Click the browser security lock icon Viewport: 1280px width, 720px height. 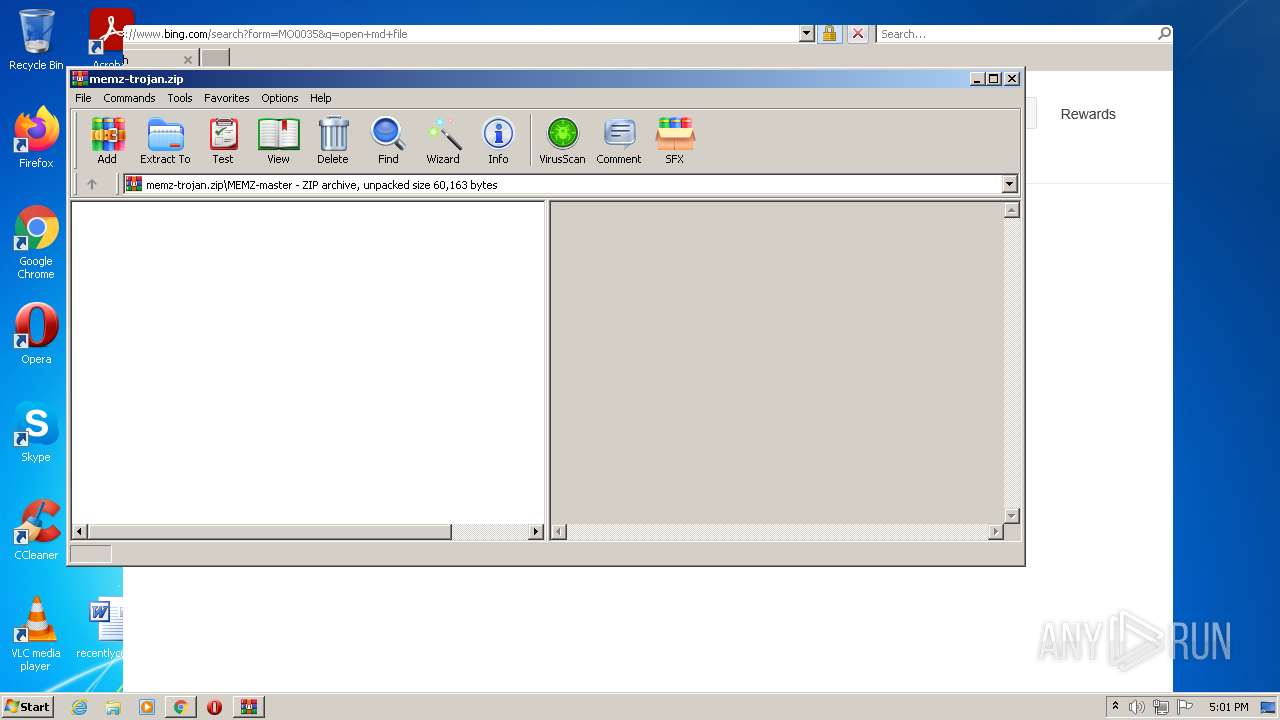pos(829,34)
